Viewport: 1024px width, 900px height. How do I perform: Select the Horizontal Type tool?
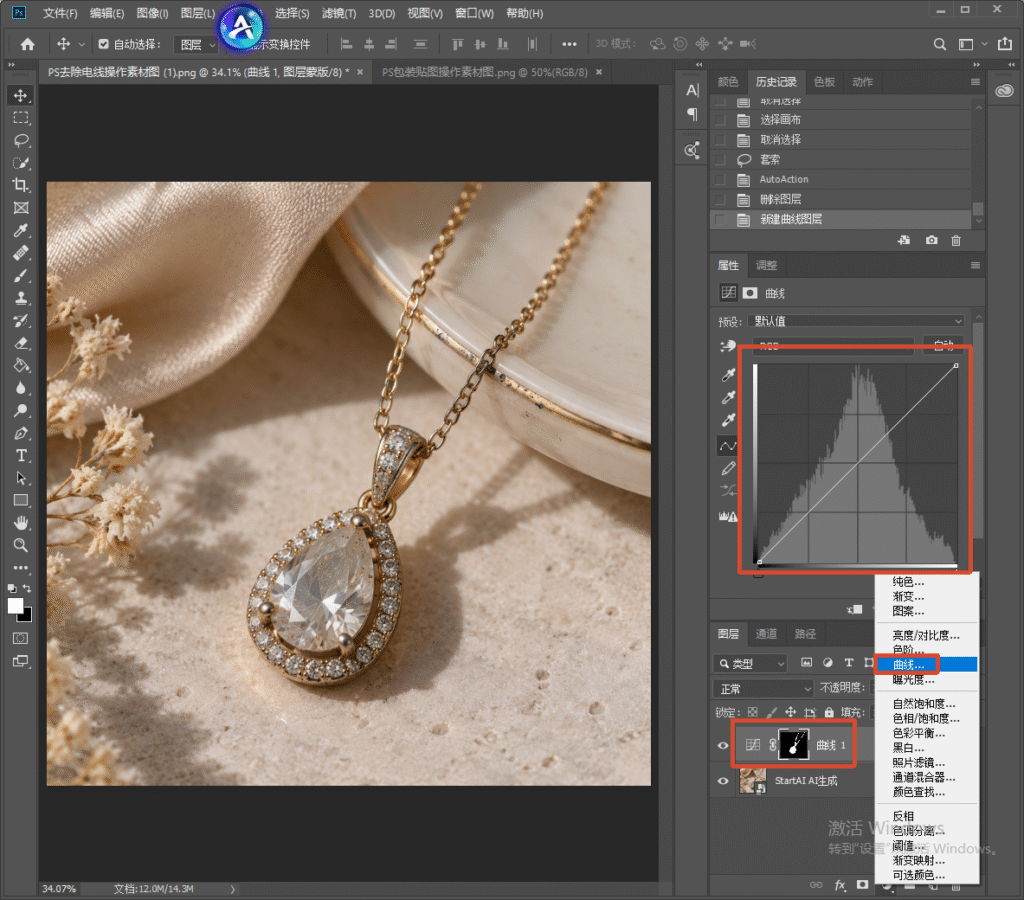(21, 455)
